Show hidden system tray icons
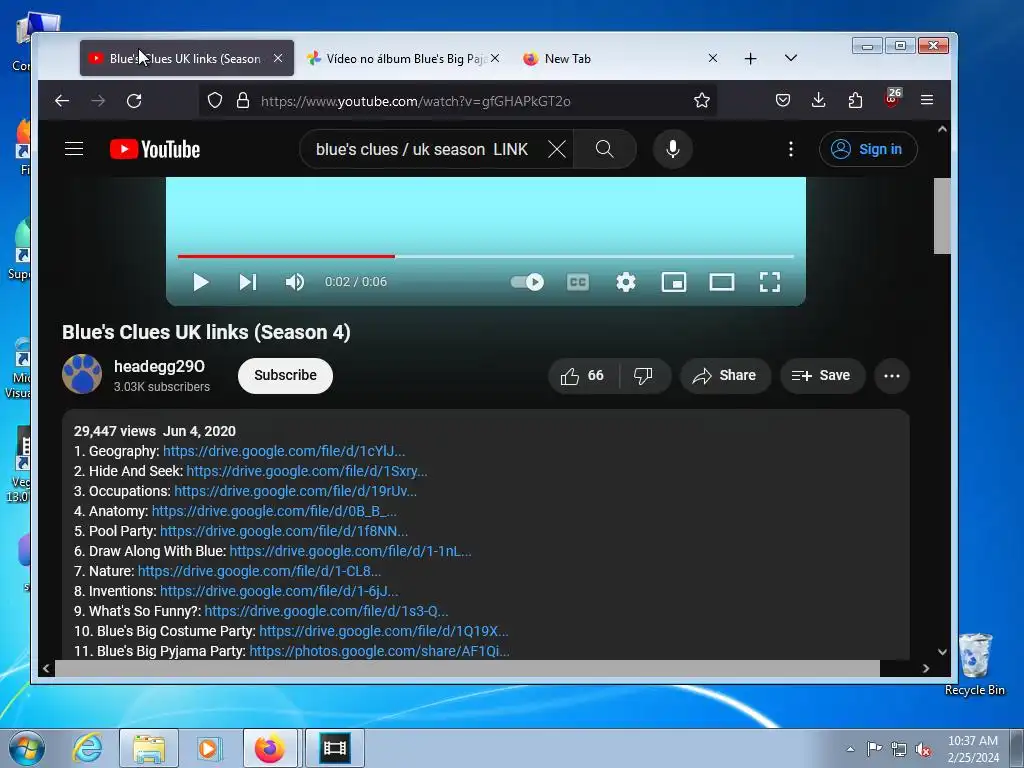The image size is (1024, 768). (850, 749)
